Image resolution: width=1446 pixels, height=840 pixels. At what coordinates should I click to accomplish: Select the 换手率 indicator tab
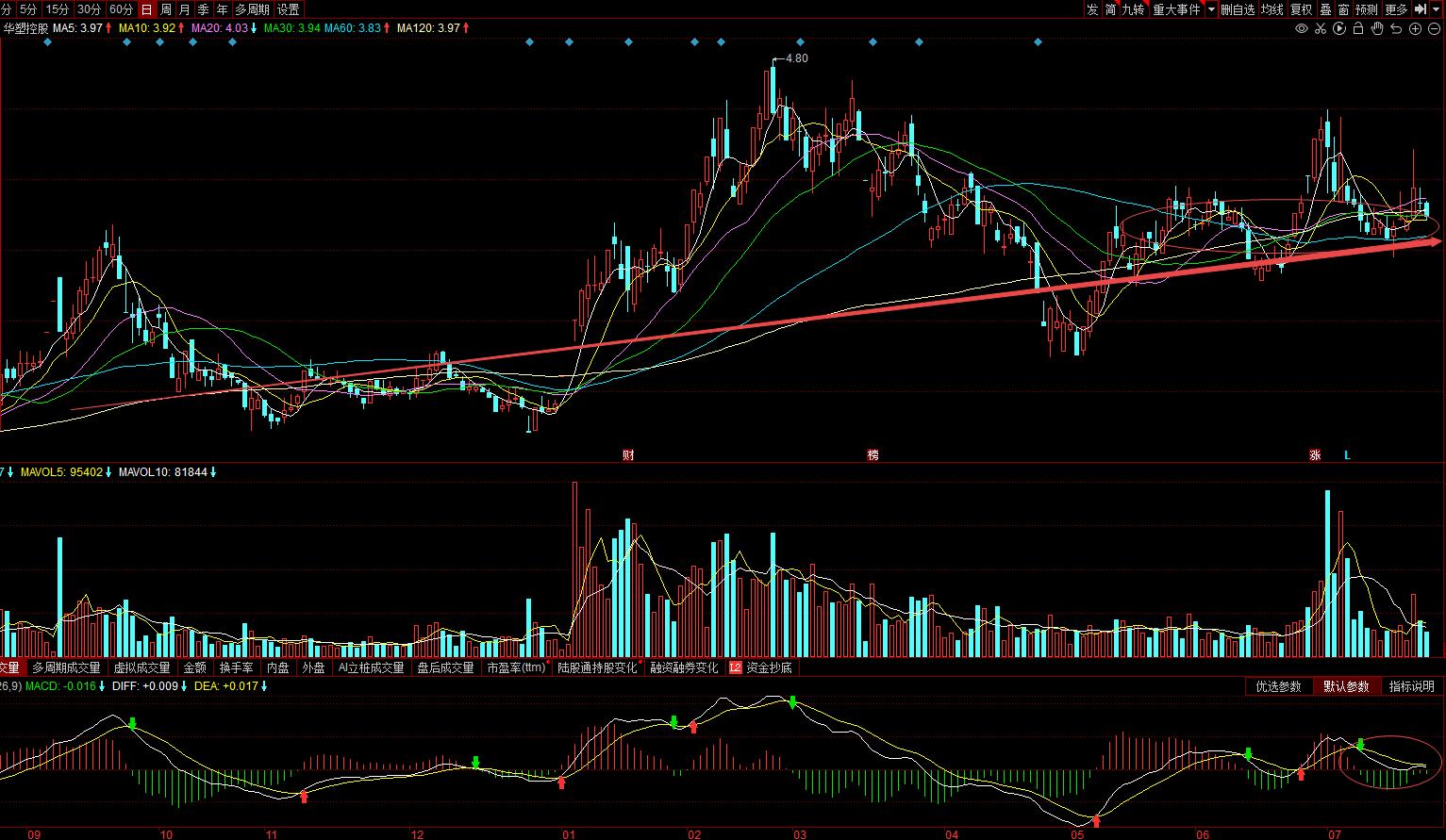tap(236, 667)
